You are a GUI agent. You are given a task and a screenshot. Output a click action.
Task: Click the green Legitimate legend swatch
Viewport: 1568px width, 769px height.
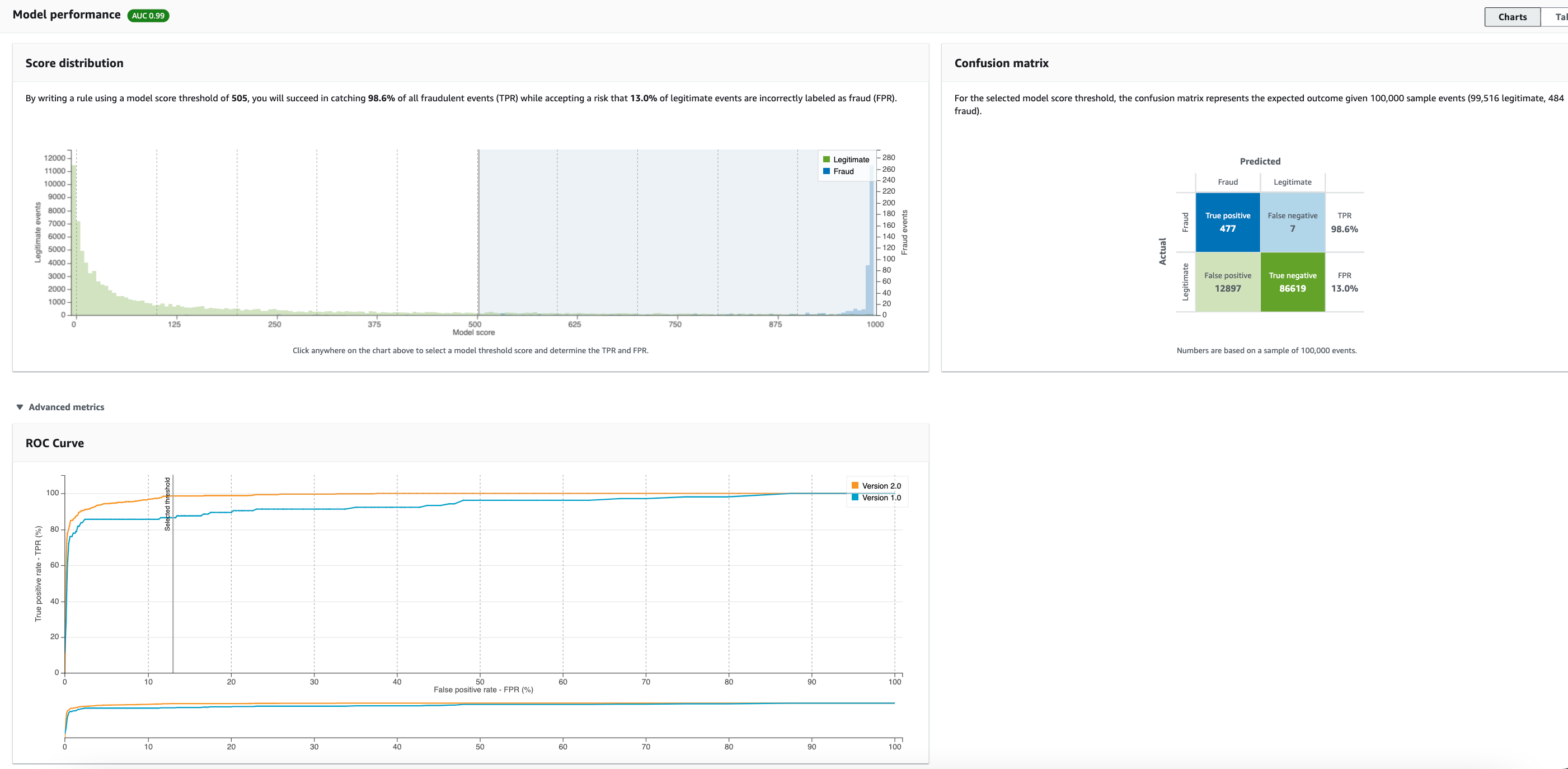(826, 160)
